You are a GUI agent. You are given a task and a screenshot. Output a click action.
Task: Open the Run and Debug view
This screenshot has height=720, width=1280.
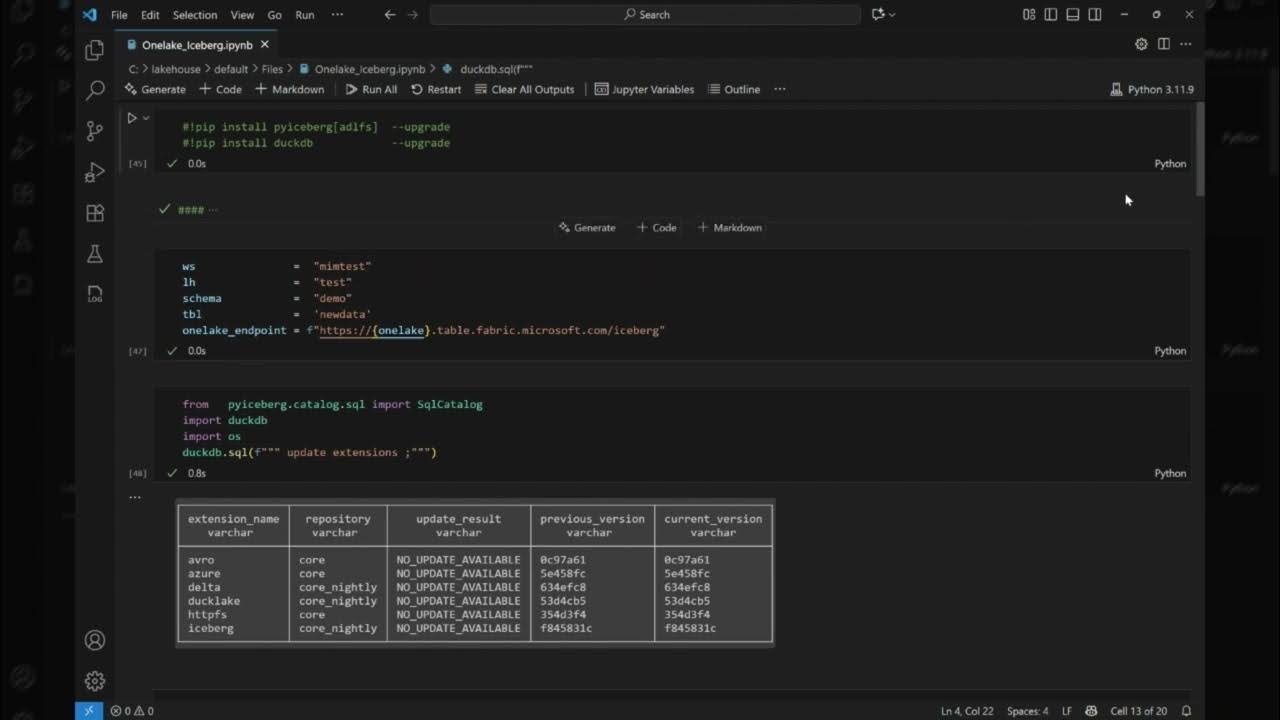95,172
